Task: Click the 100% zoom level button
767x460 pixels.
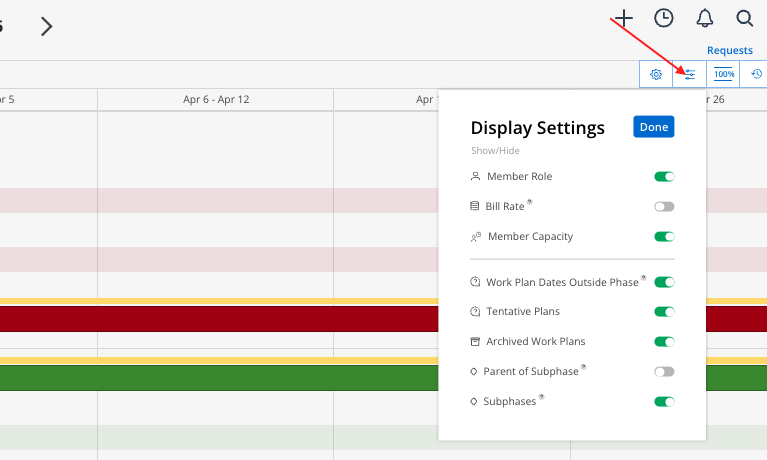Action: pyautogui.click(x=724, y=74)
